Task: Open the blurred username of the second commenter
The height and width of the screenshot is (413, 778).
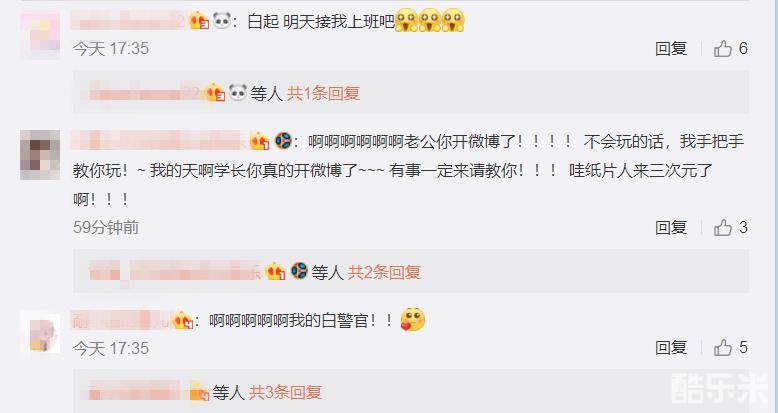Action: pos(159,141)
